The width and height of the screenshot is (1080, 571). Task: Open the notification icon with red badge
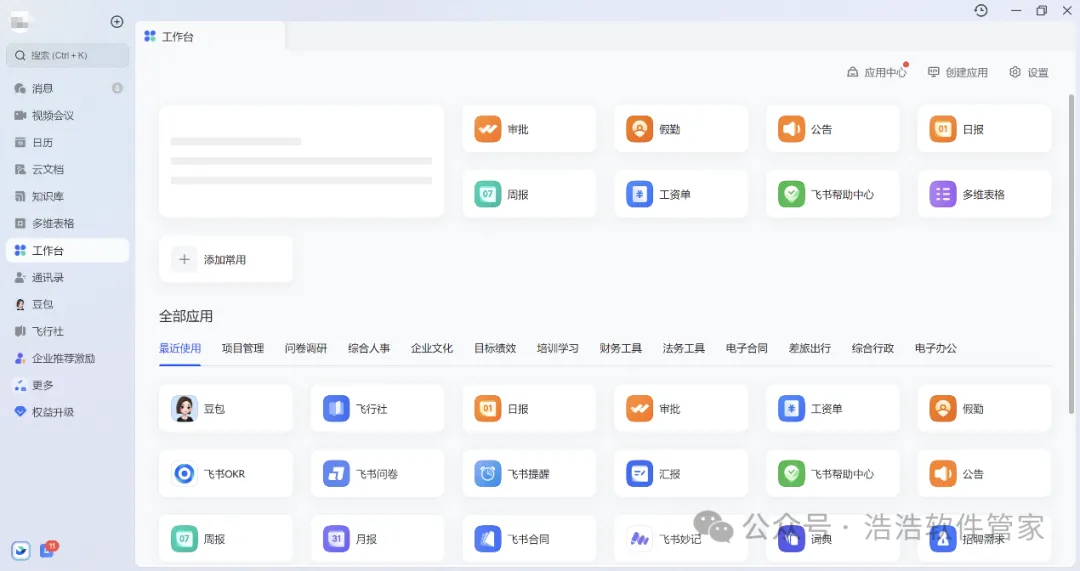48,550
